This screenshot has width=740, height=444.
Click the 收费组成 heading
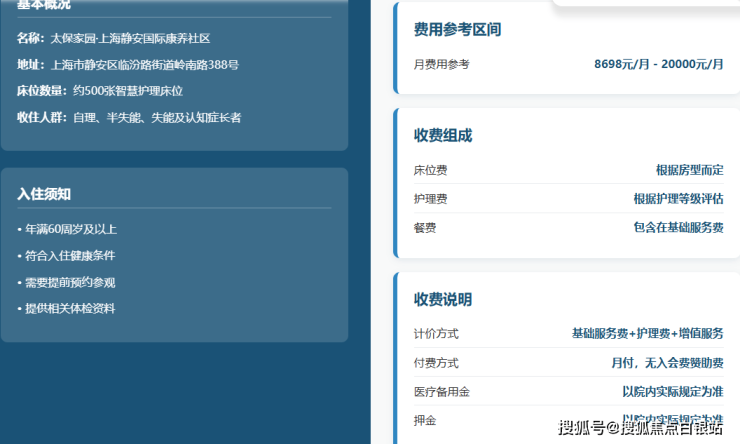point(443,135)
